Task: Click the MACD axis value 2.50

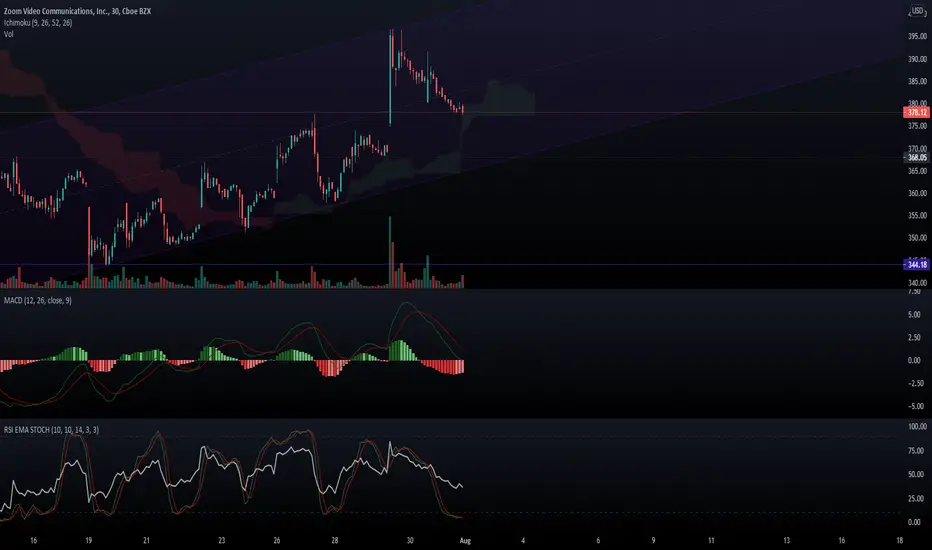Action: [x=914, y=337]
